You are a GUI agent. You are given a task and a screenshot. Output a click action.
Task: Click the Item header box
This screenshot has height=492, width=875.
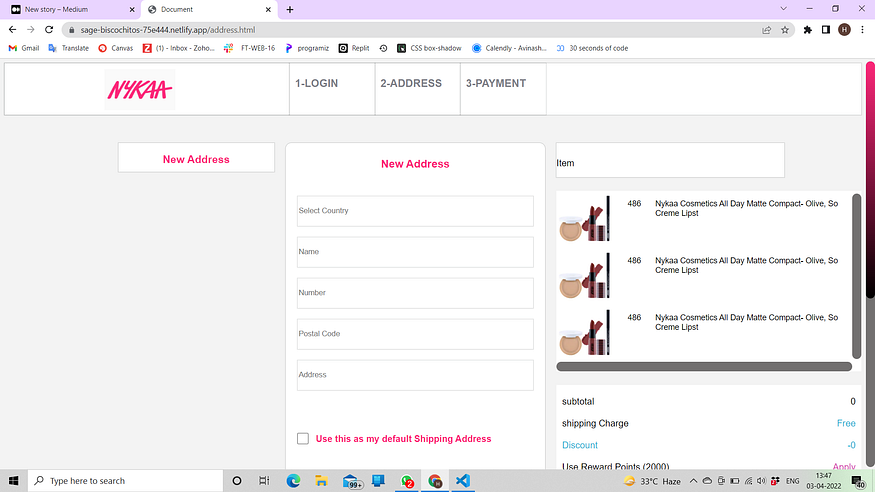(x=670, y=160)
